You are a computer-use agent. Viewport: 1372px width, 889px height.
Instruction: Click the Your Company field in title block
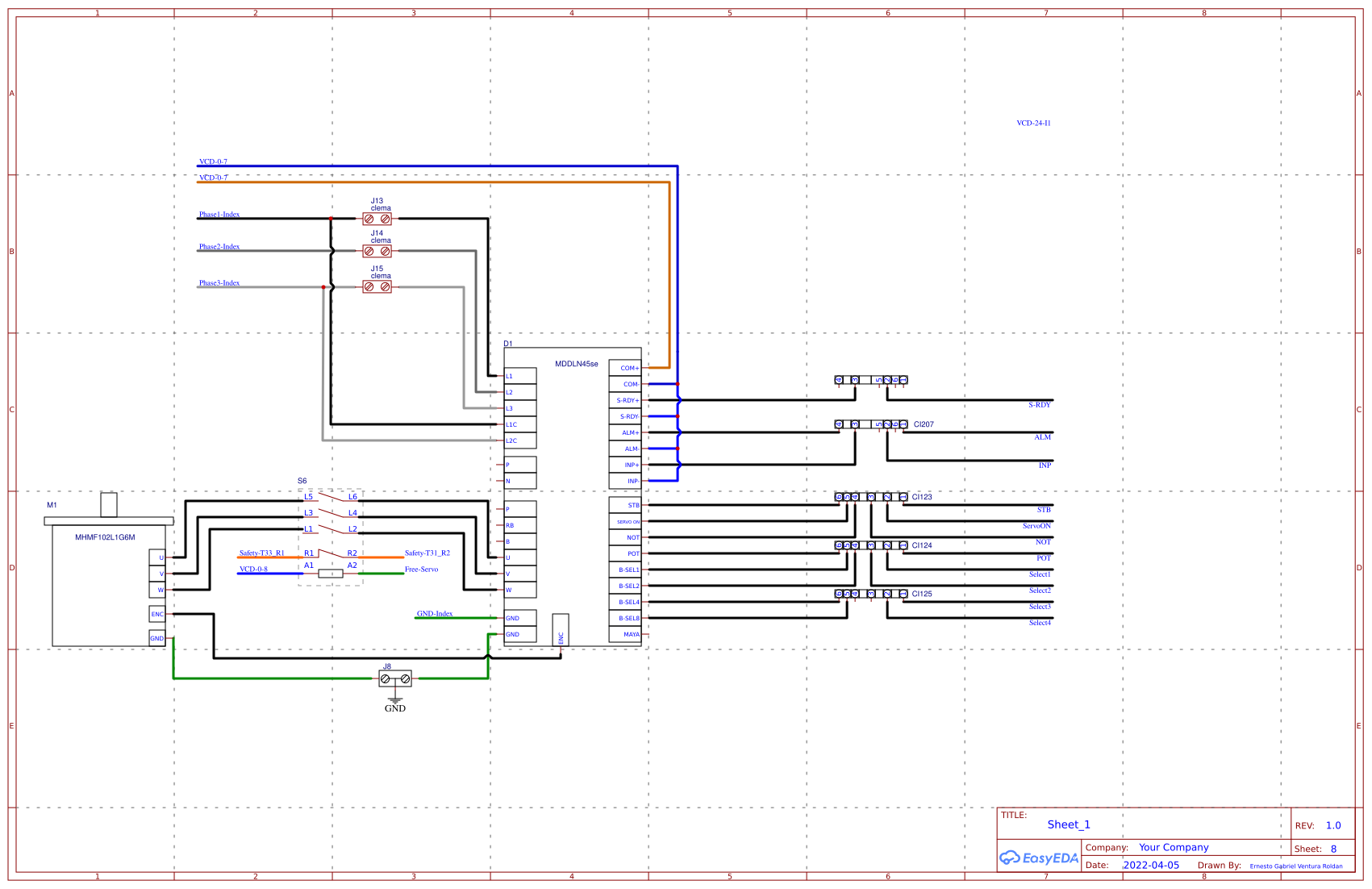click(x=1174, y=847)
